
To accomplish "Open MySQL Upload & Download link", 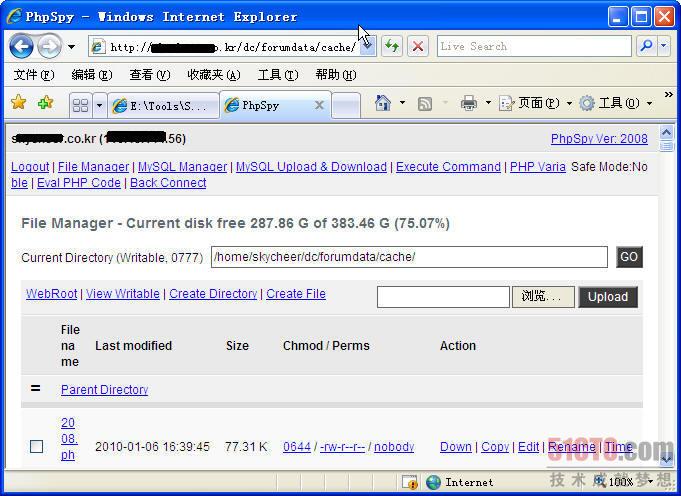I will 311,167.
